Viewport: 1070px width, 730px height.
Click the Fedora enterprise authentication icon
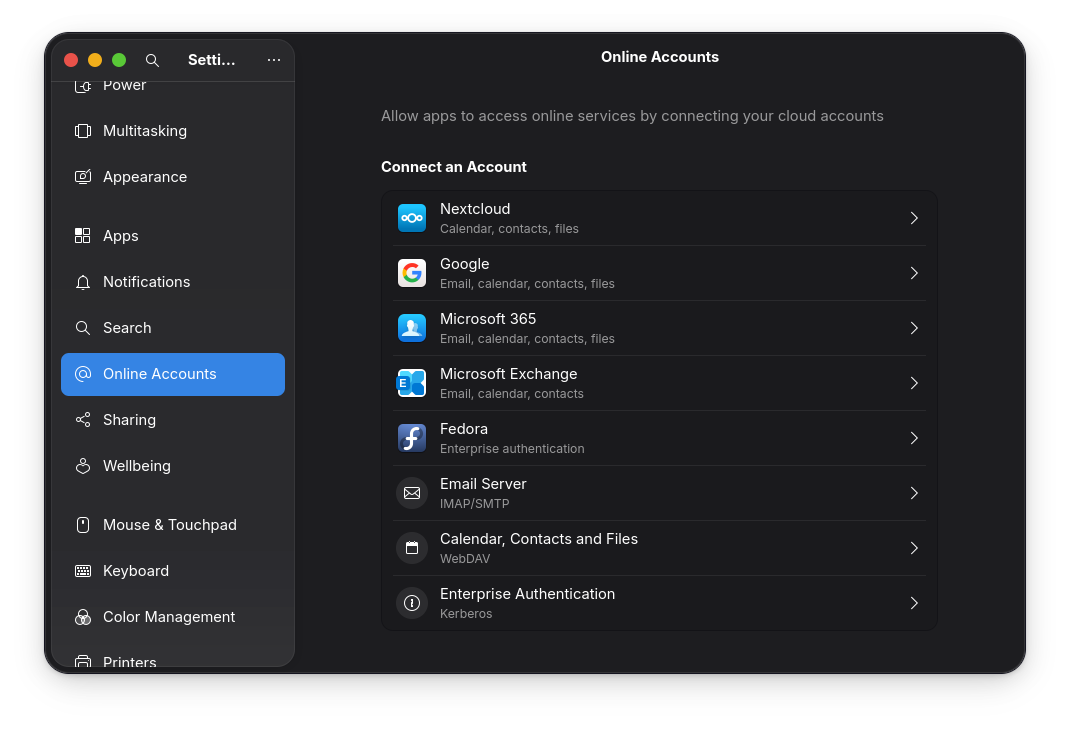point(412,437)
